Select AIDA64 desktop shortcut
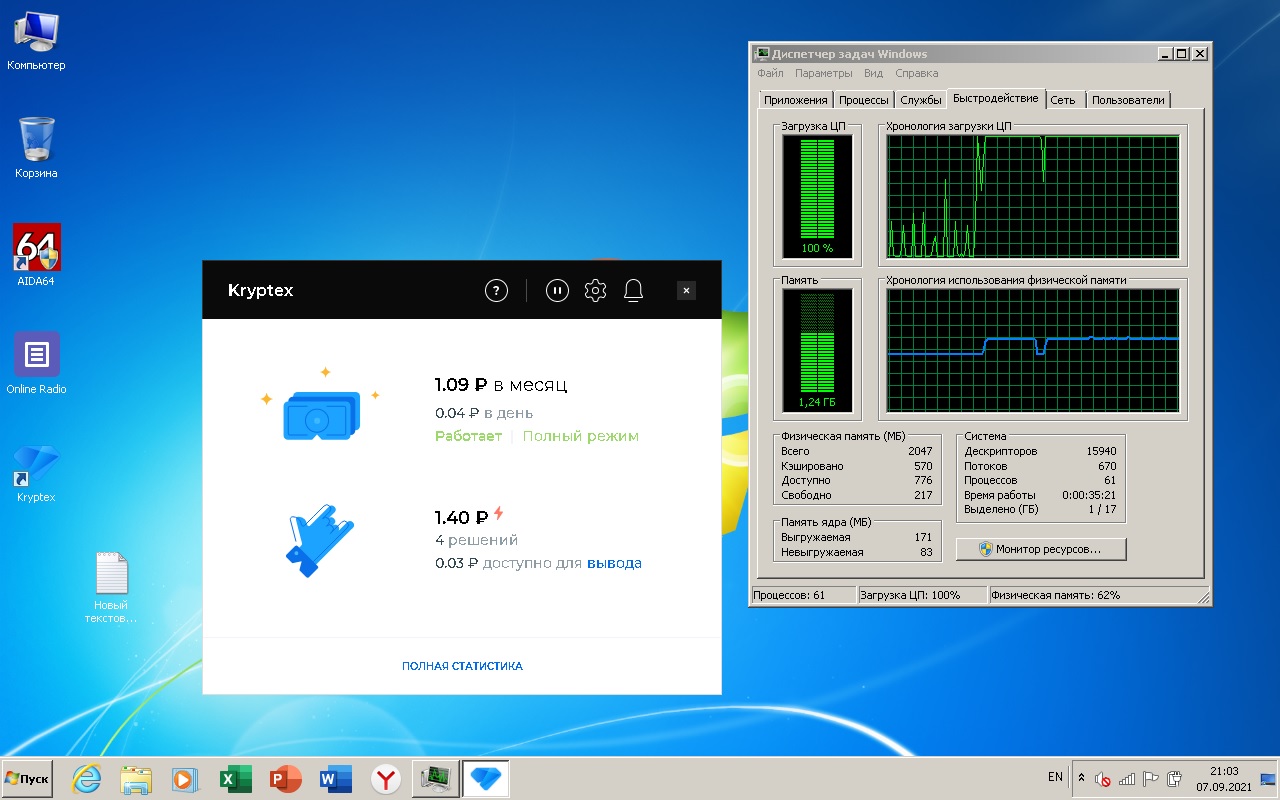 tap(36, 255)
